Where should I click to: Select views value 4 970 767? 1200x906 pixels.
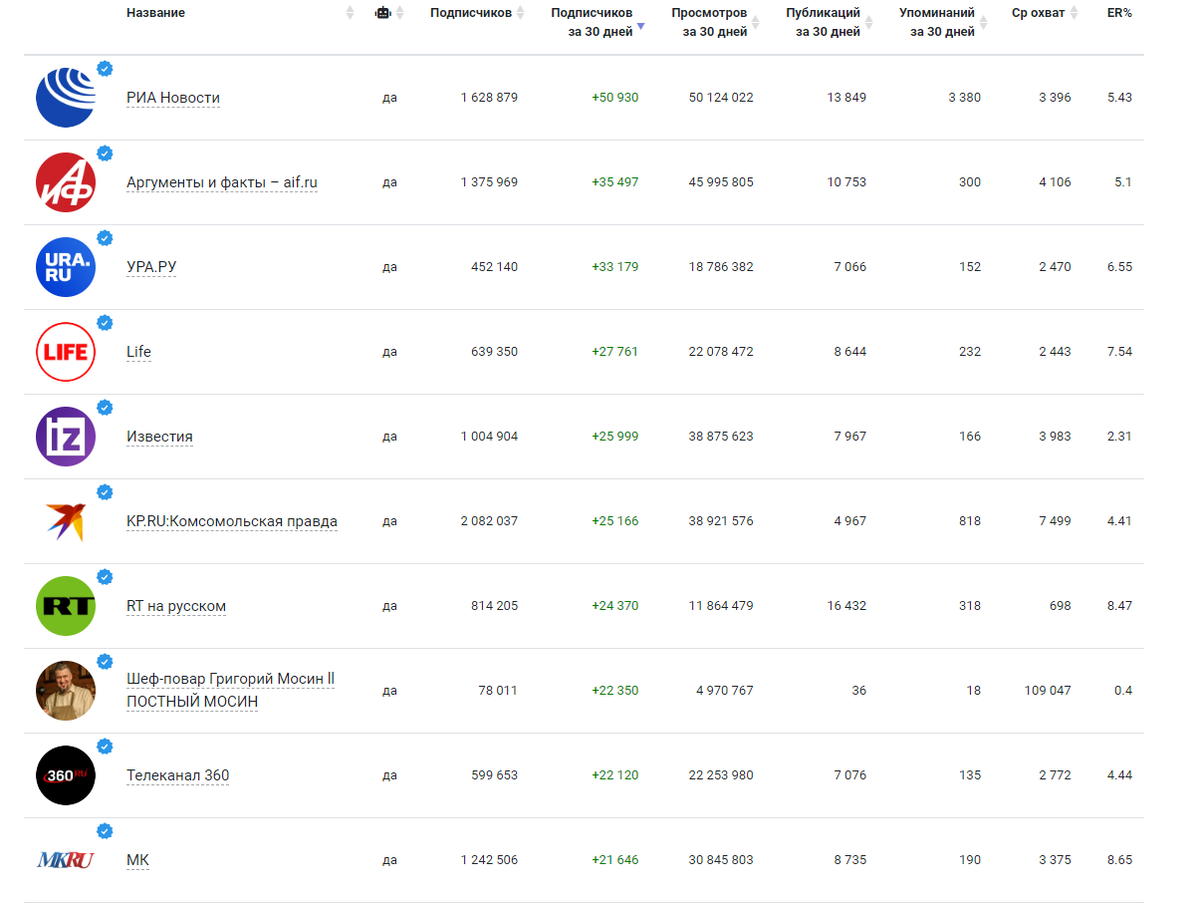coord(725,691)
